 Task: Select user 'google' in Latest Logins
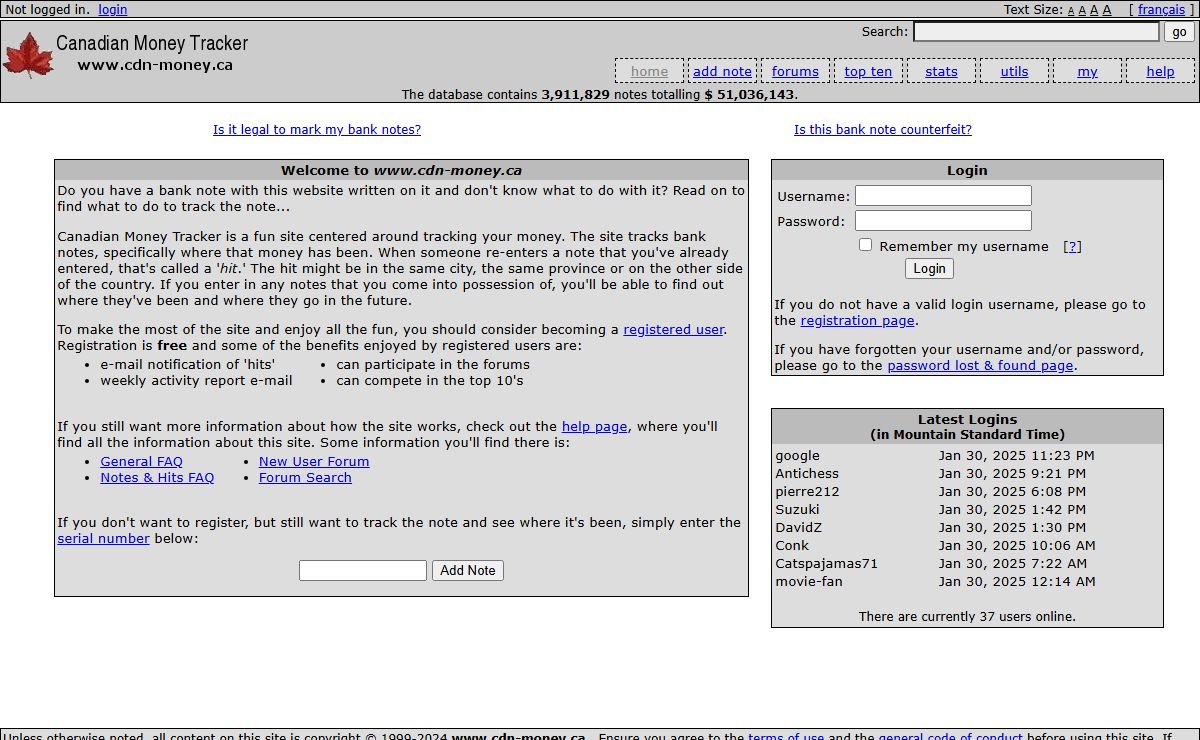(x=797, y=455)
